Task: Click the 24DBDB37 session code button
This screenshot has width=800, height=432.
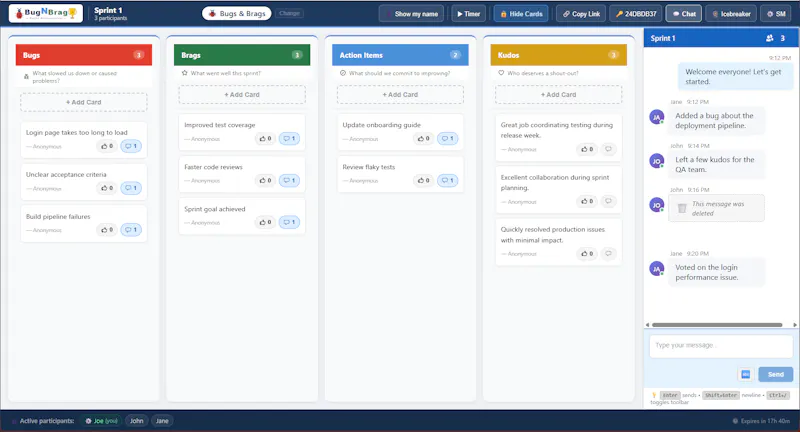Action: point(636,14)
